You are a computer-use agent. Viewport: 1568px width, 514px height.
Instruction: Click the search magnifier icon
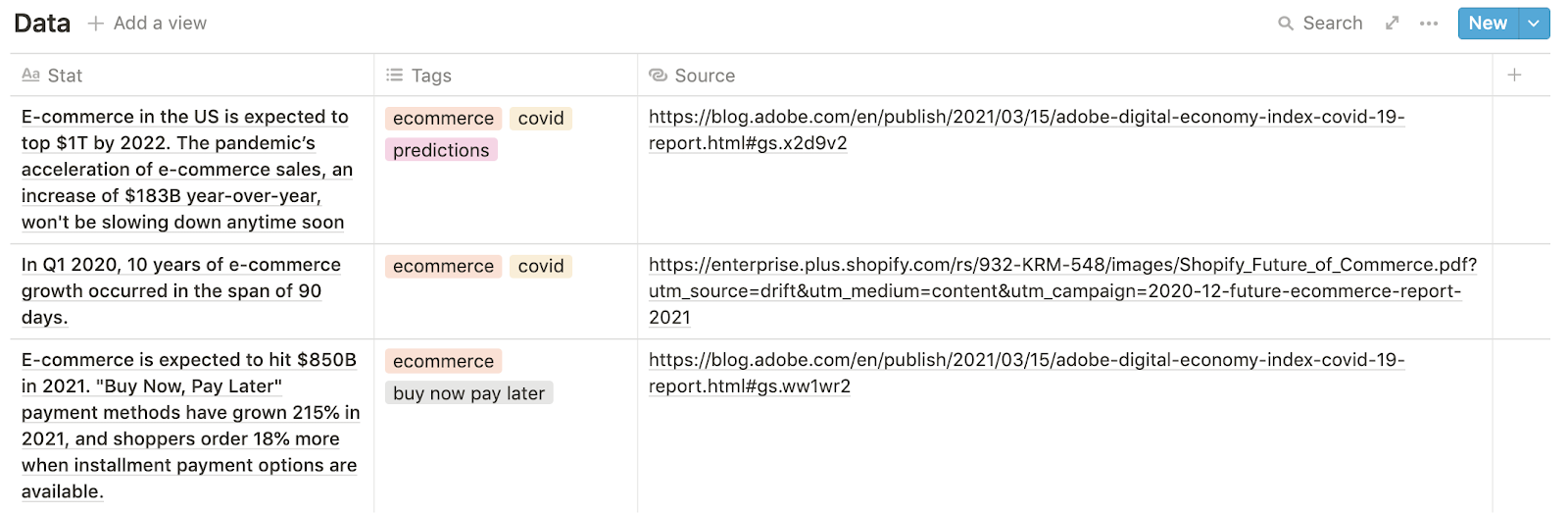pos(1286,24)
